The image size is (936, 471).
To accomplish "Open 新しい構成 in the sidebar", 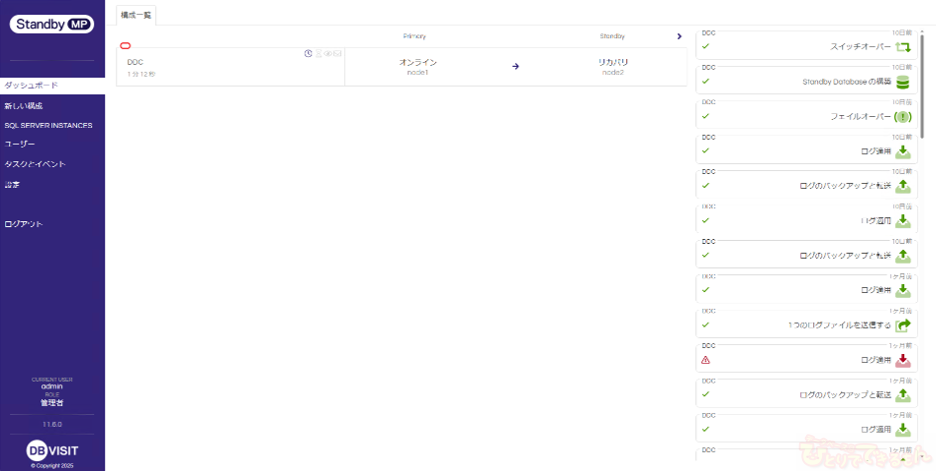I will (x=24, y=106).
